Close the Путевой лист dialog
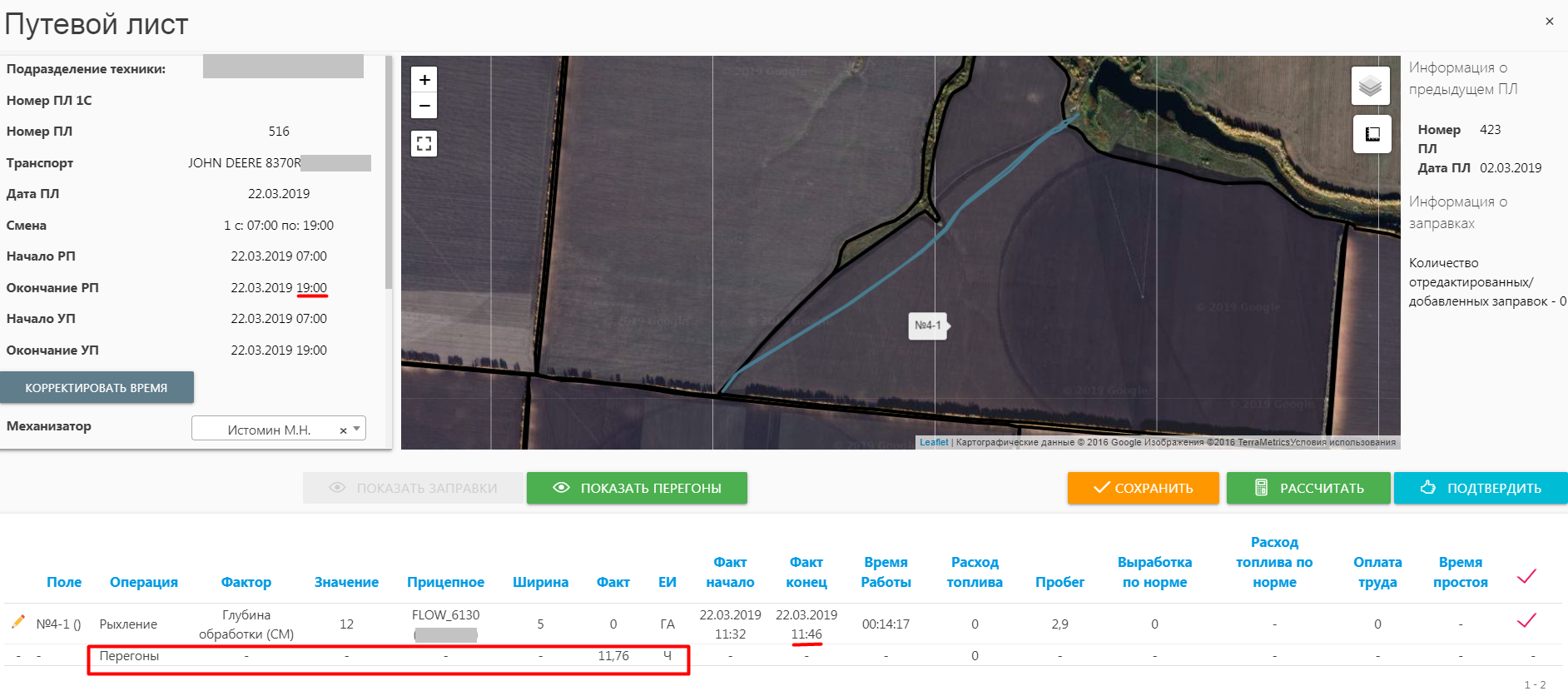The image size is (1568, 696). pos(1550,22)
